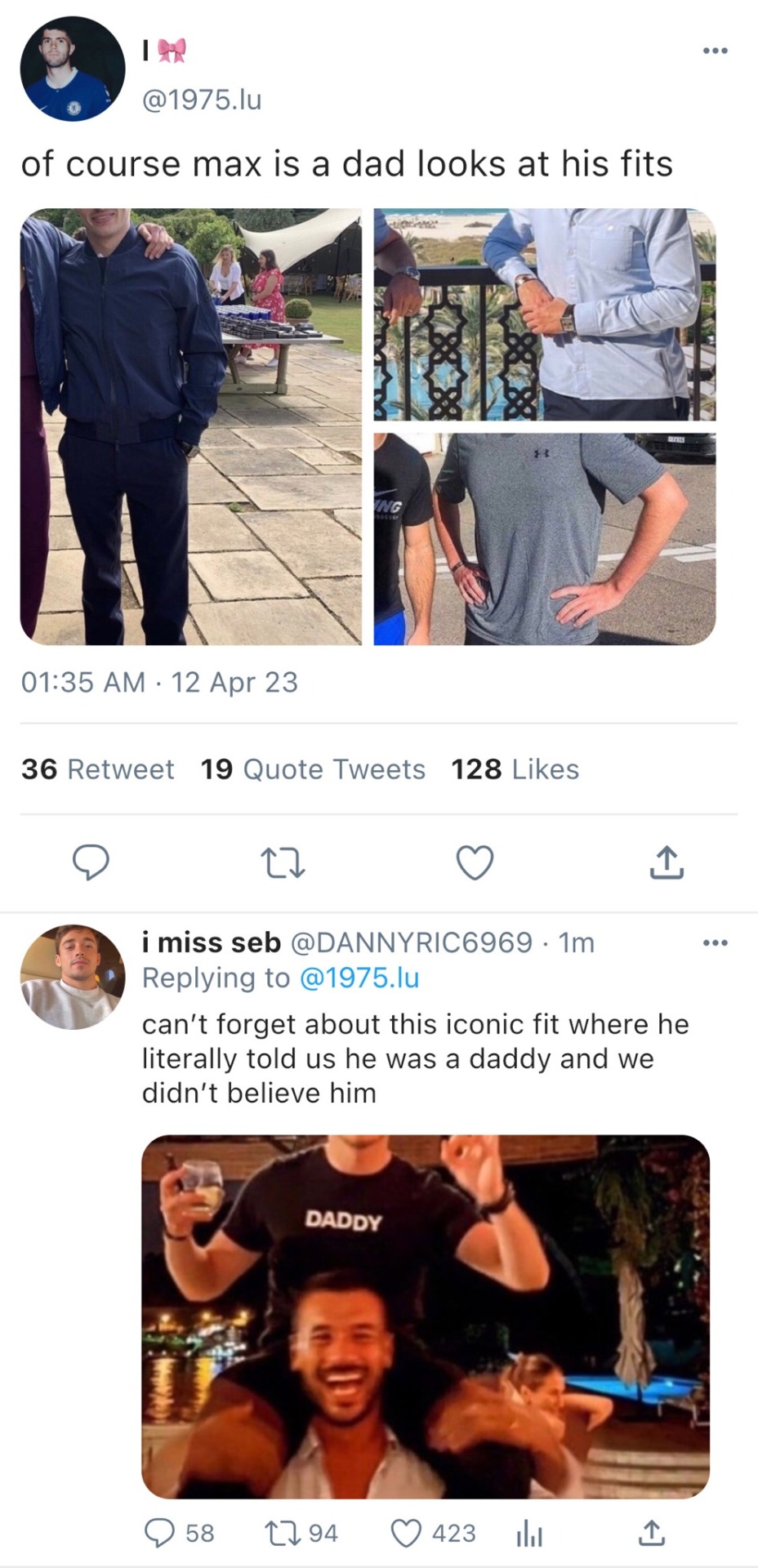This screenshot has height=1568, width=758.
Task: Open the reply's three-dot more menu
Action: coord(715,943)
